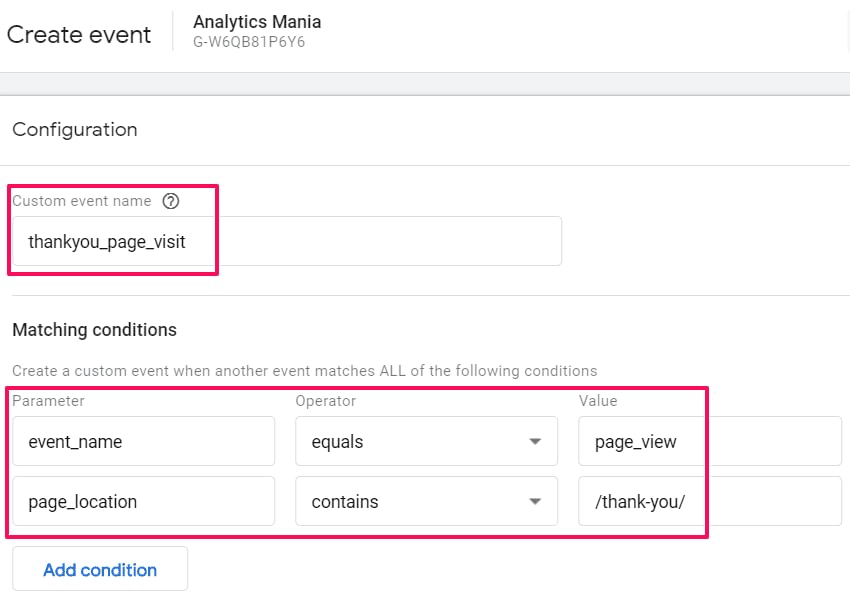The width and height of the screenshot is (850, 604).
Task: Click the Value column label
Action: point(598,401)
